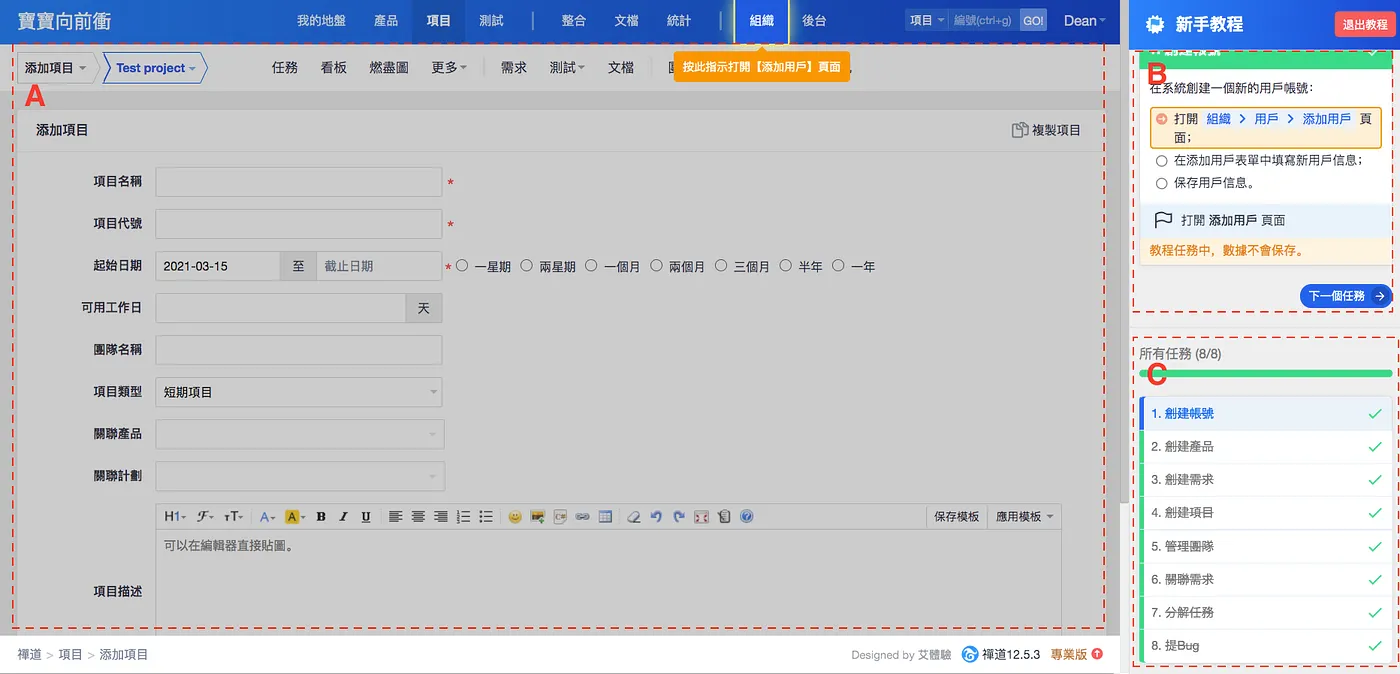Click the flag icon beside 打開 添加用戶 頁面
The image size is (1400, 674).
1163,220
